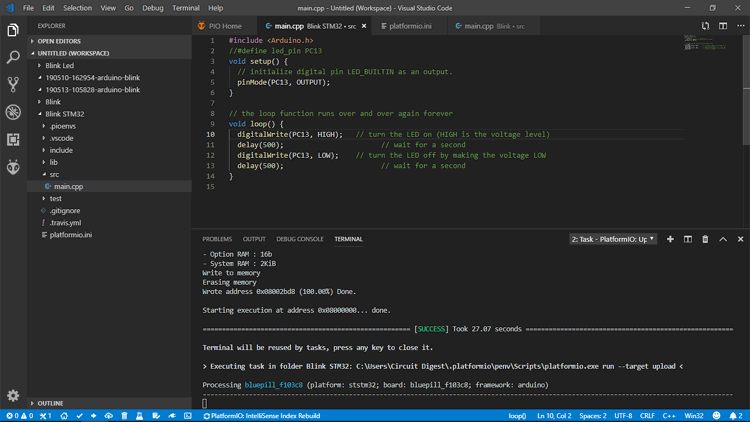This screenshot has width=750, height=422.
Task: Split the terminal panel
Action: pyautogui.click(x=688, y=239)
